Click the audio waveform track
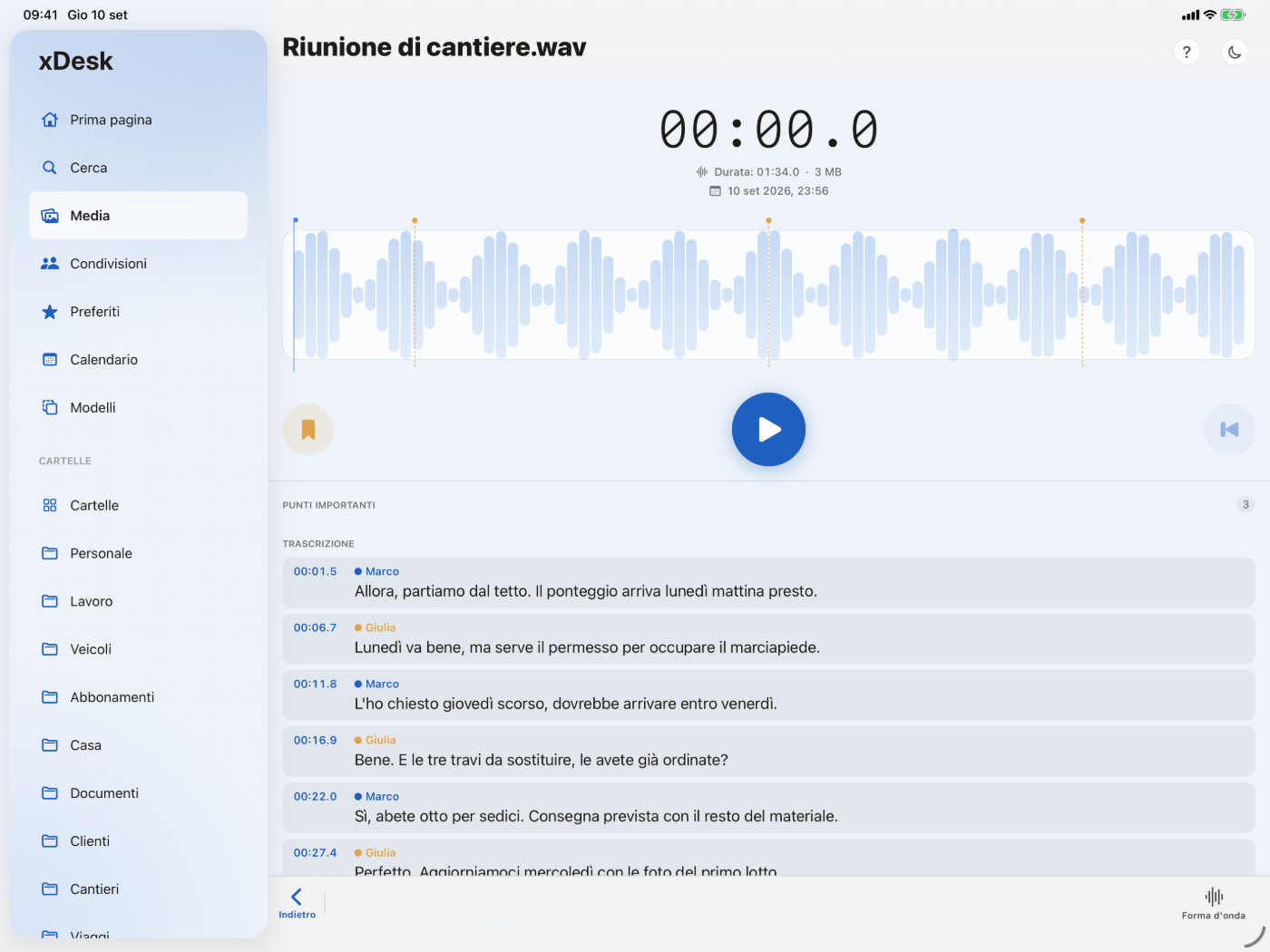 768,295
